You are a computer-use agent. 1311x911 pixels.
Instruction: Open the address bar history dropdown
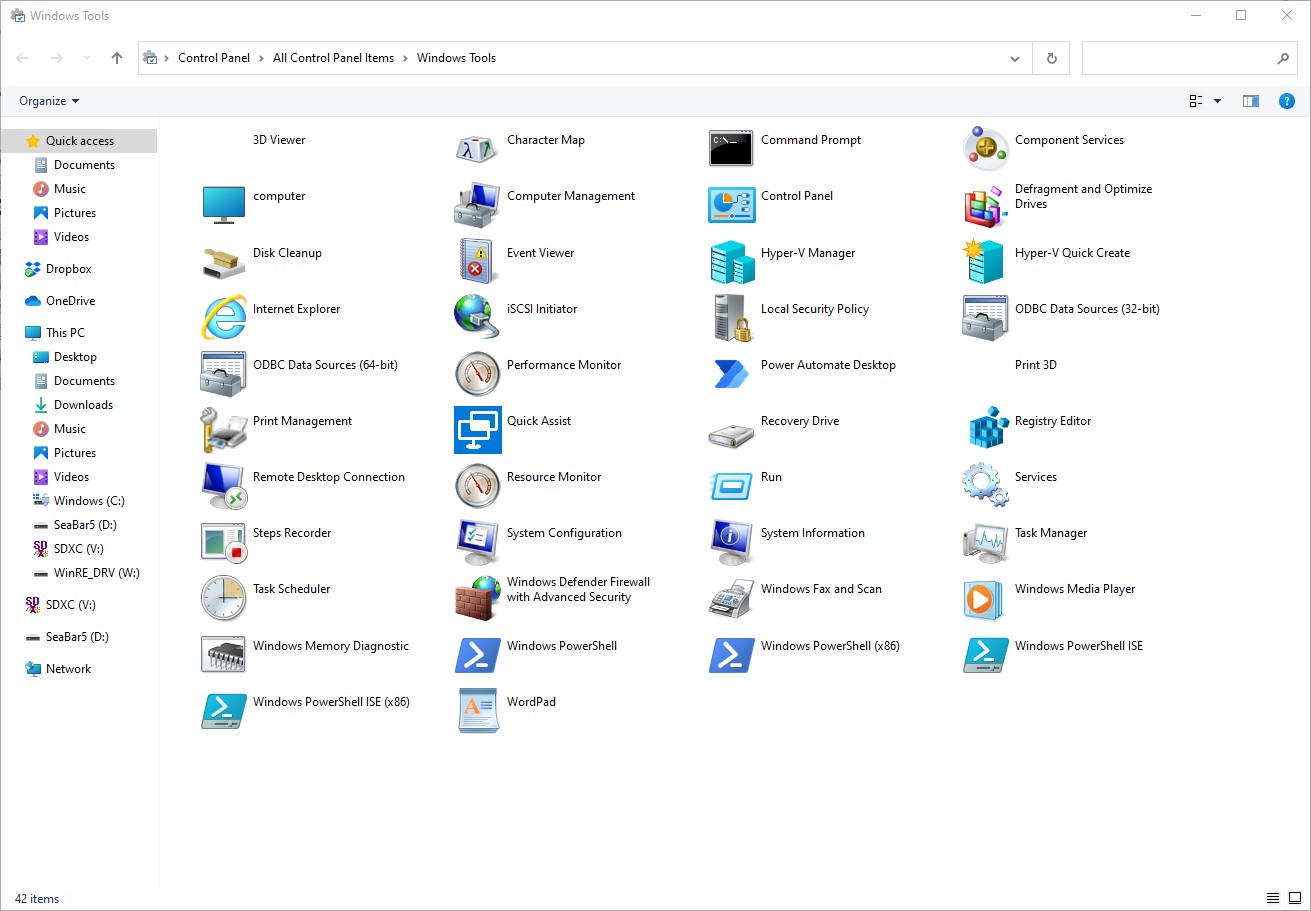pyautogui.click(x=1014, y=58)
